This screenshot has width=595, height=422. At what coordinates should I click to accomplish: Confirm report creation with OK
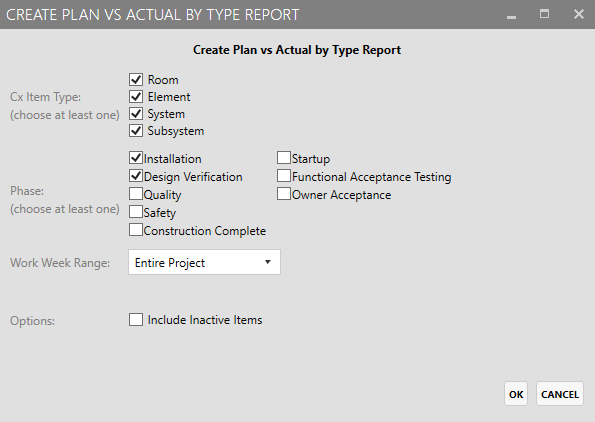tap(516, 394)
